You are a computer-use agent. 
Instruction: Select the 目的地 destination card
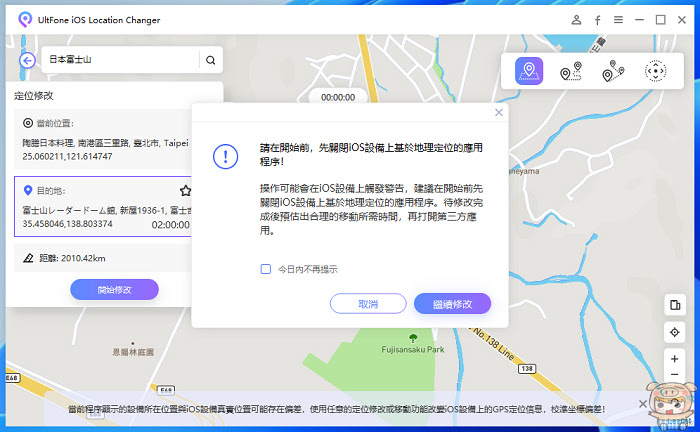(103, 207)
